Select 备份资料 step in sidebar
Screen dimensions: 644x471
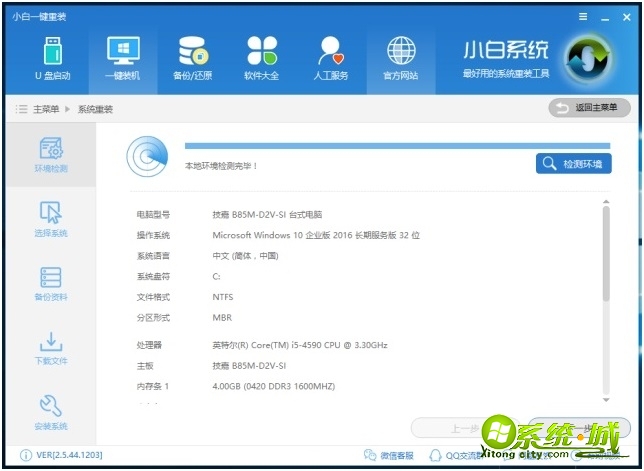(x=51, y=284)
